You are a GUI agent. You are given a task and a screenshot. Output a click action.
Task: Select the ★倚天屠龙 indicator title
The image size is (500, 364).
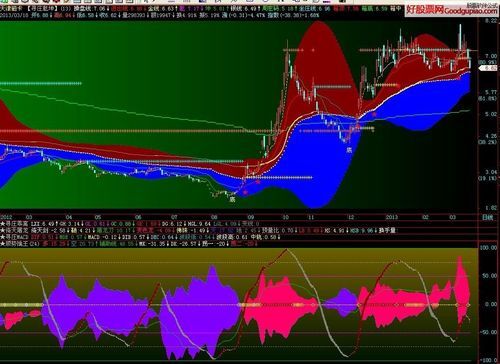[15, 230]
